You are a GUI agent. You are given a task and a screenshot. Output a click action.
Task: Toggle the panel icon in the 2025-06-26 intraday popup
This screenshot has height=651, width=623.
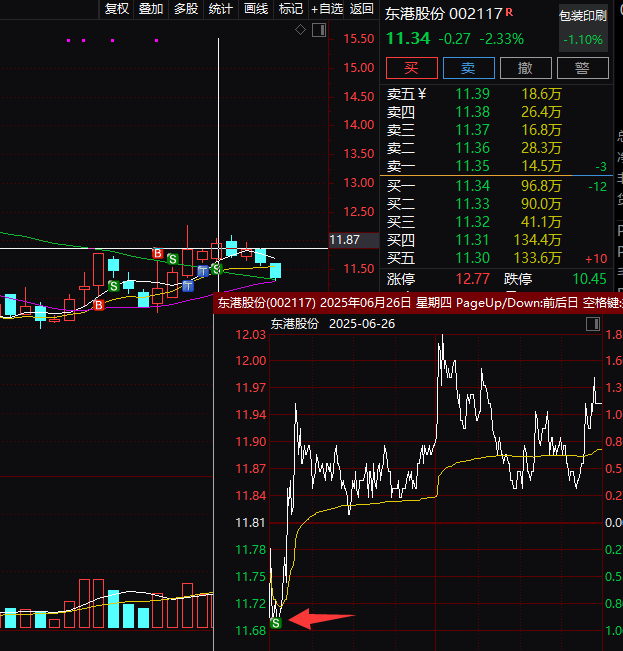point(593,324)
